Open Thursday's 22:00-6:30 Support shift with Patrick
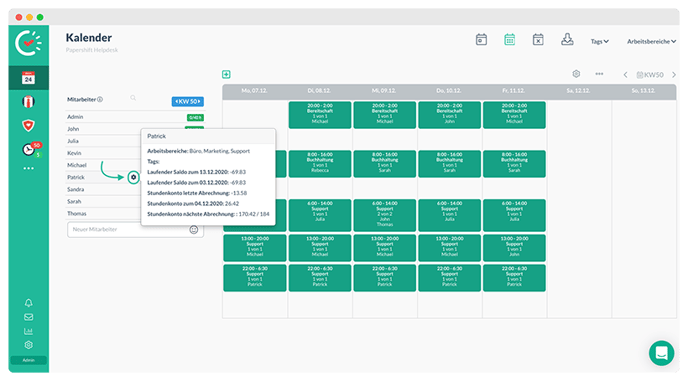 tap(449, 277)
